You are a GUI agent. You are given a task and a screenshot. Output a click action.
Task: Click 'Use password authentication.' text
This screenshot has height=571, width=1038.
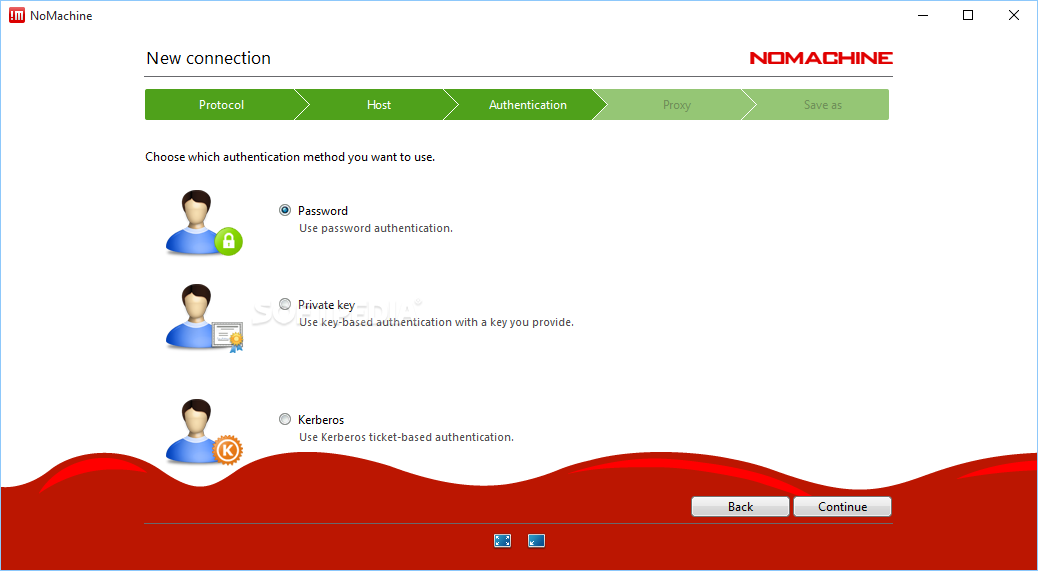coord(376,228)
